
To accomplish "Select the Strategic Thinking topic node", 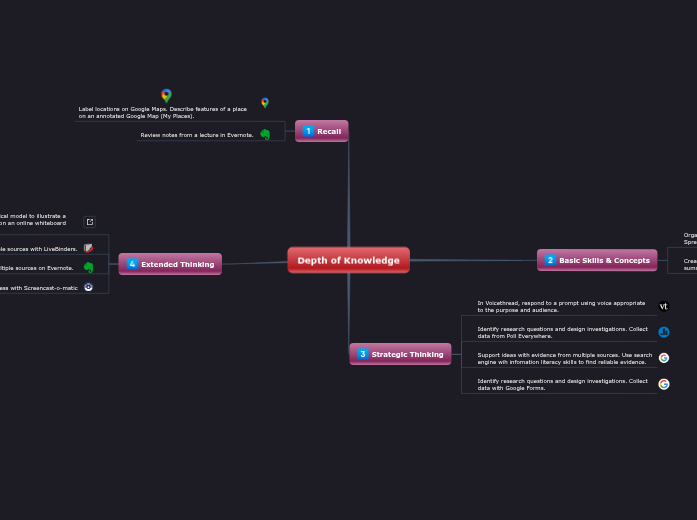I will click(x=400, y=354).
